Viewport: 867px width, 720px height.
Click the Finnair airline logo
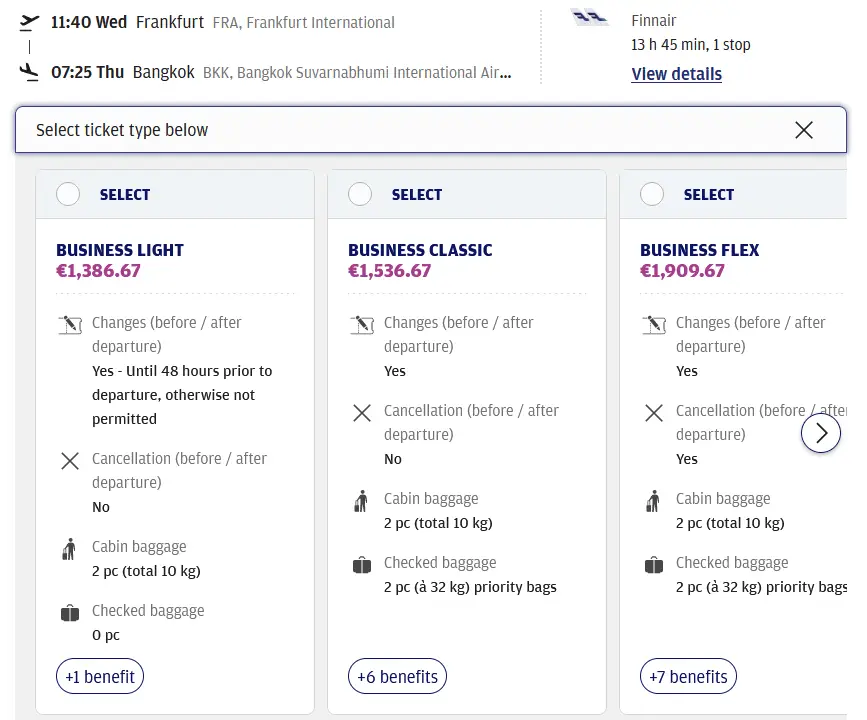590,17
